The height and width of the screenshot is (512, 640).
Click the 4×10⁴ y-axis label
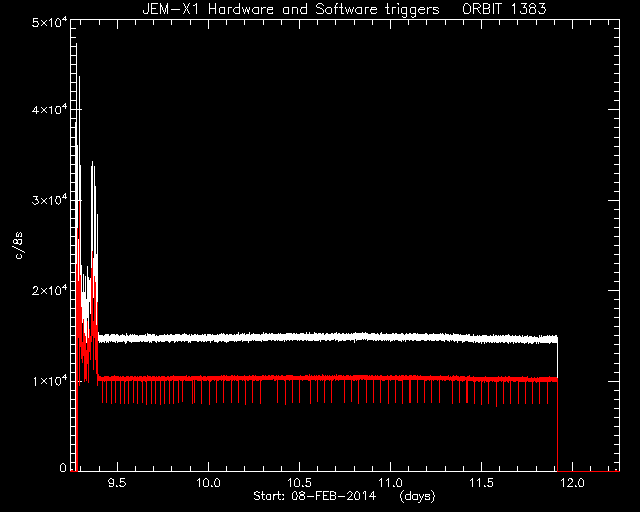click(x=50, y=110)
